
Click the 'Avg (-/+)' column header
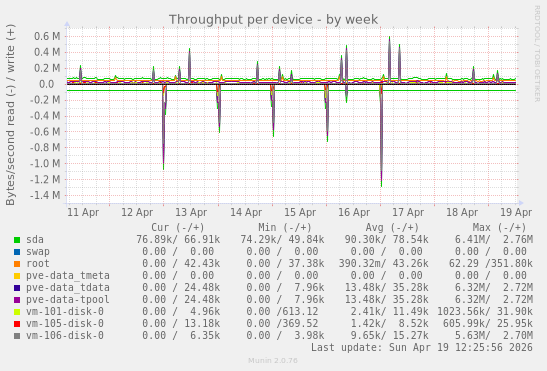coord(392,228)
